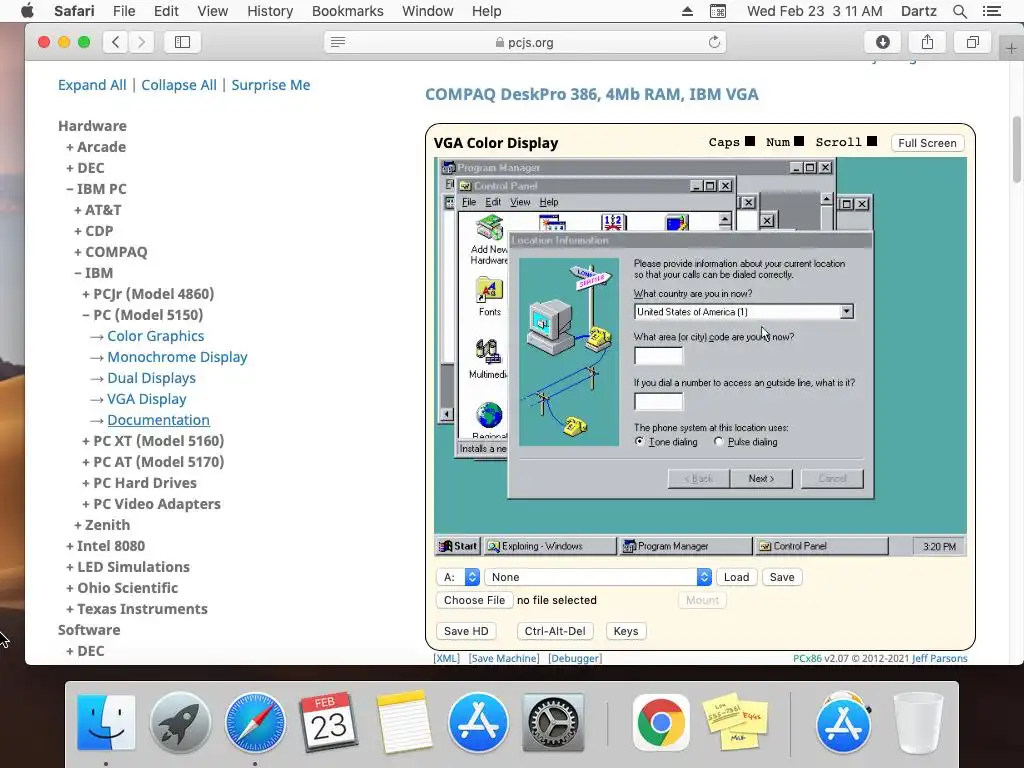The height and width of the screenshot is (768, 1024).
Task: Open the macOS Window menu
Action: [428, 11]
